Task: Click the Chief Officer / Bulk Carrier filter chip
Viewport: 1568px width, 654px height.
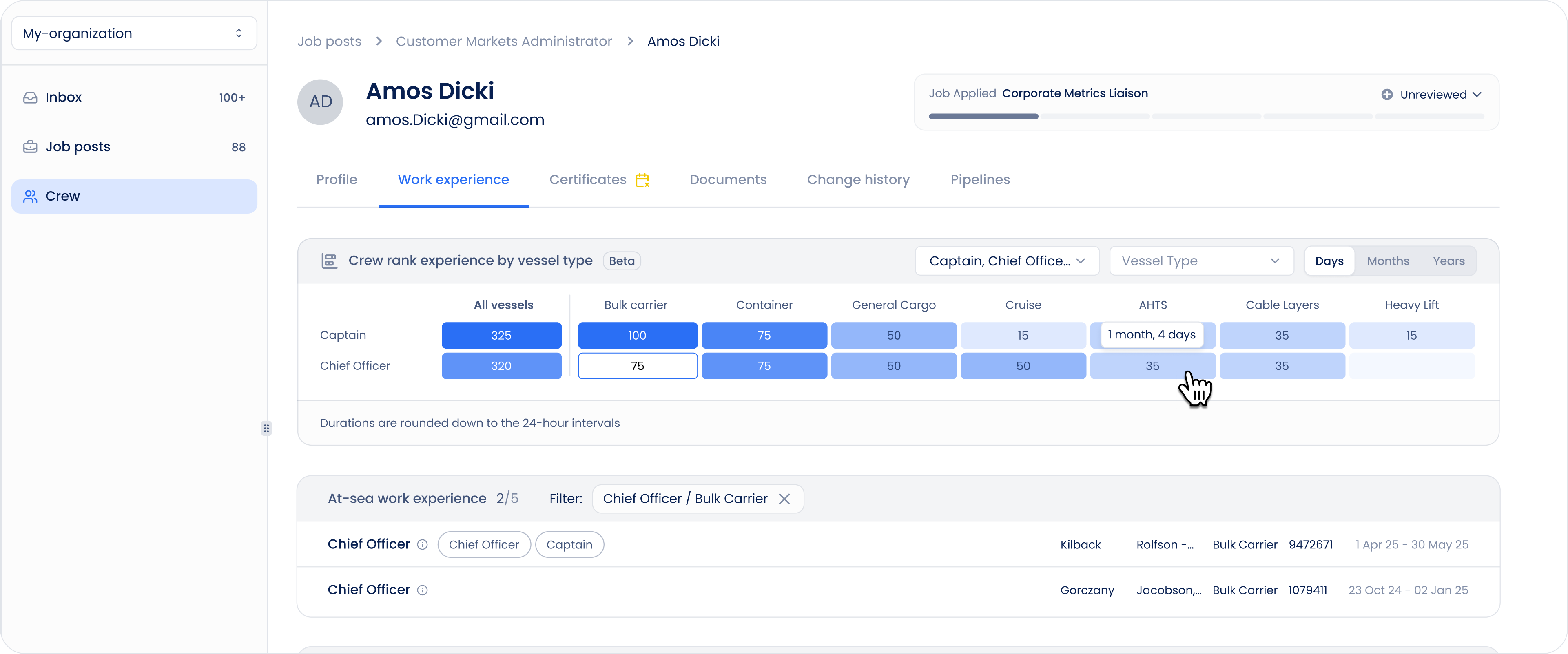Action: click(x=698, y=499)
